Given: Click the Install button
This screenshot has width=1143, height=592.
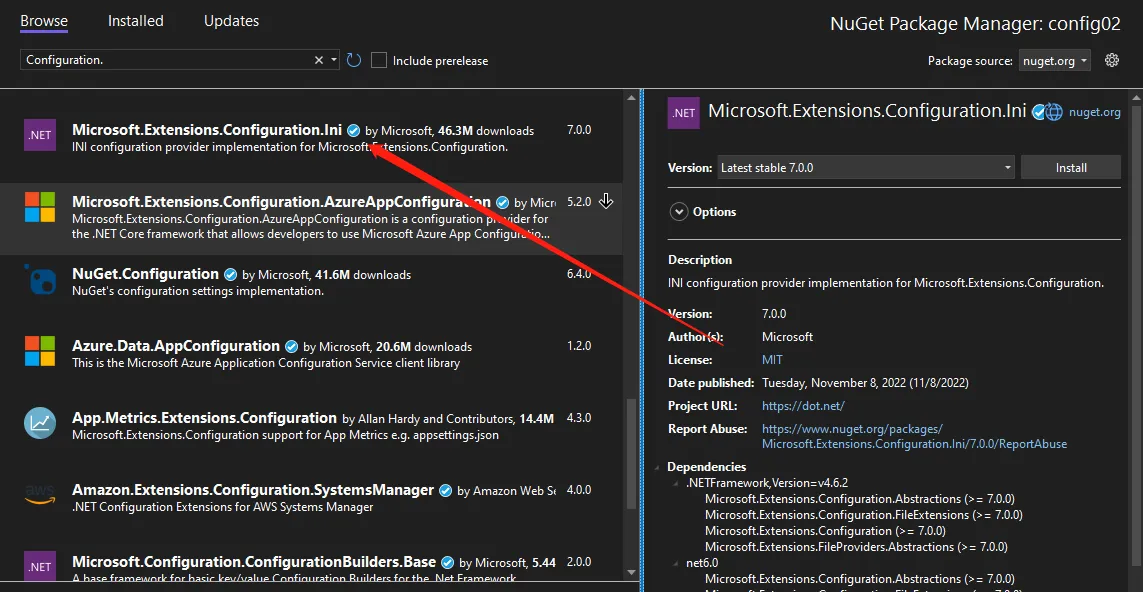Looking at the screenshot, I should [x=1071, y=168].
